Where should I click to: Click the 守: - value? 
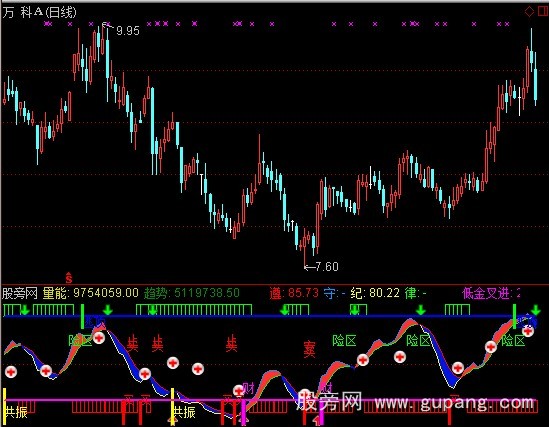tap(334, 293)
